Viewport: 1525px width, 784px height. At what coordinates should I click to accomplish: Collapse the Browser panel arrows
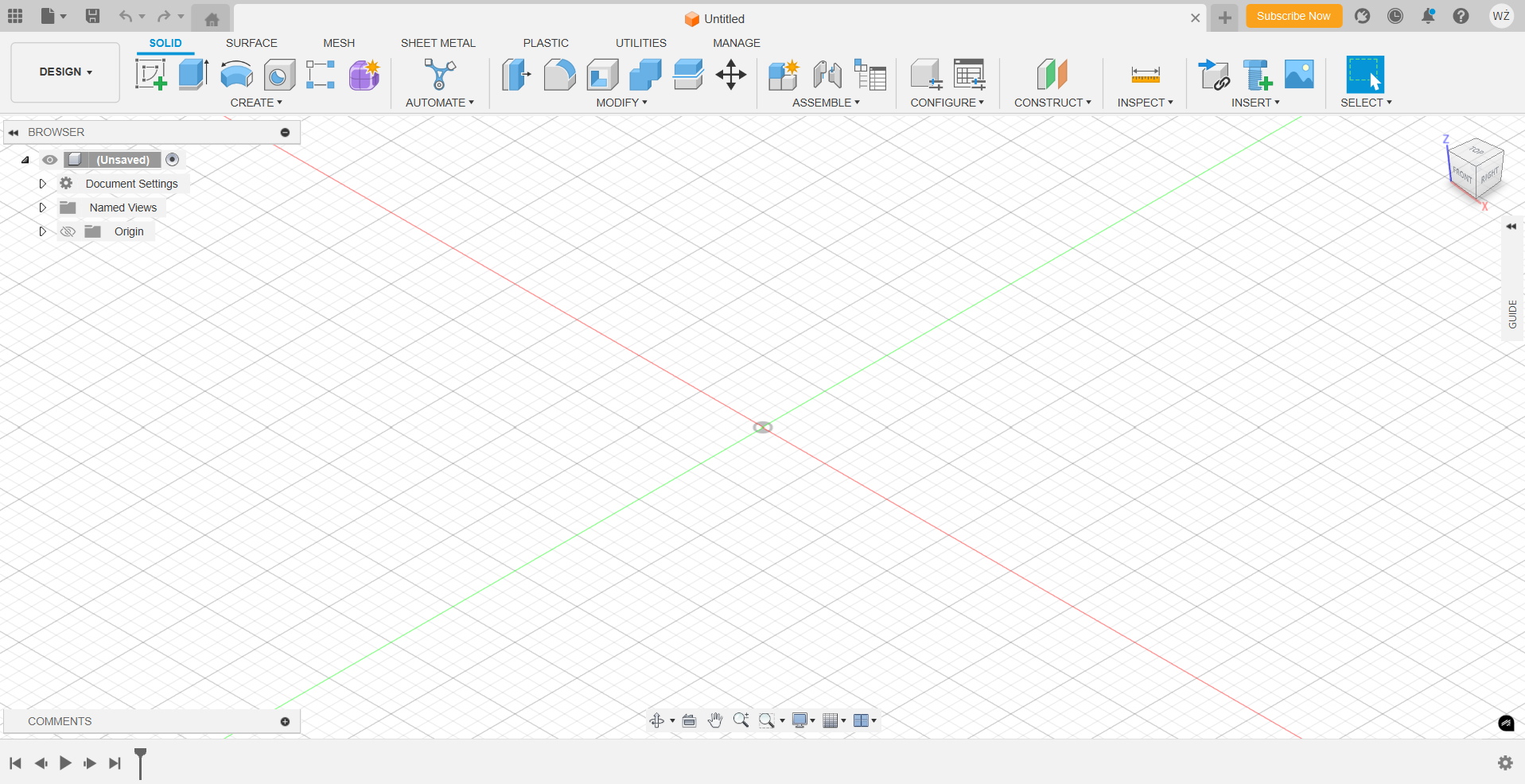click(x=14, y=133)
